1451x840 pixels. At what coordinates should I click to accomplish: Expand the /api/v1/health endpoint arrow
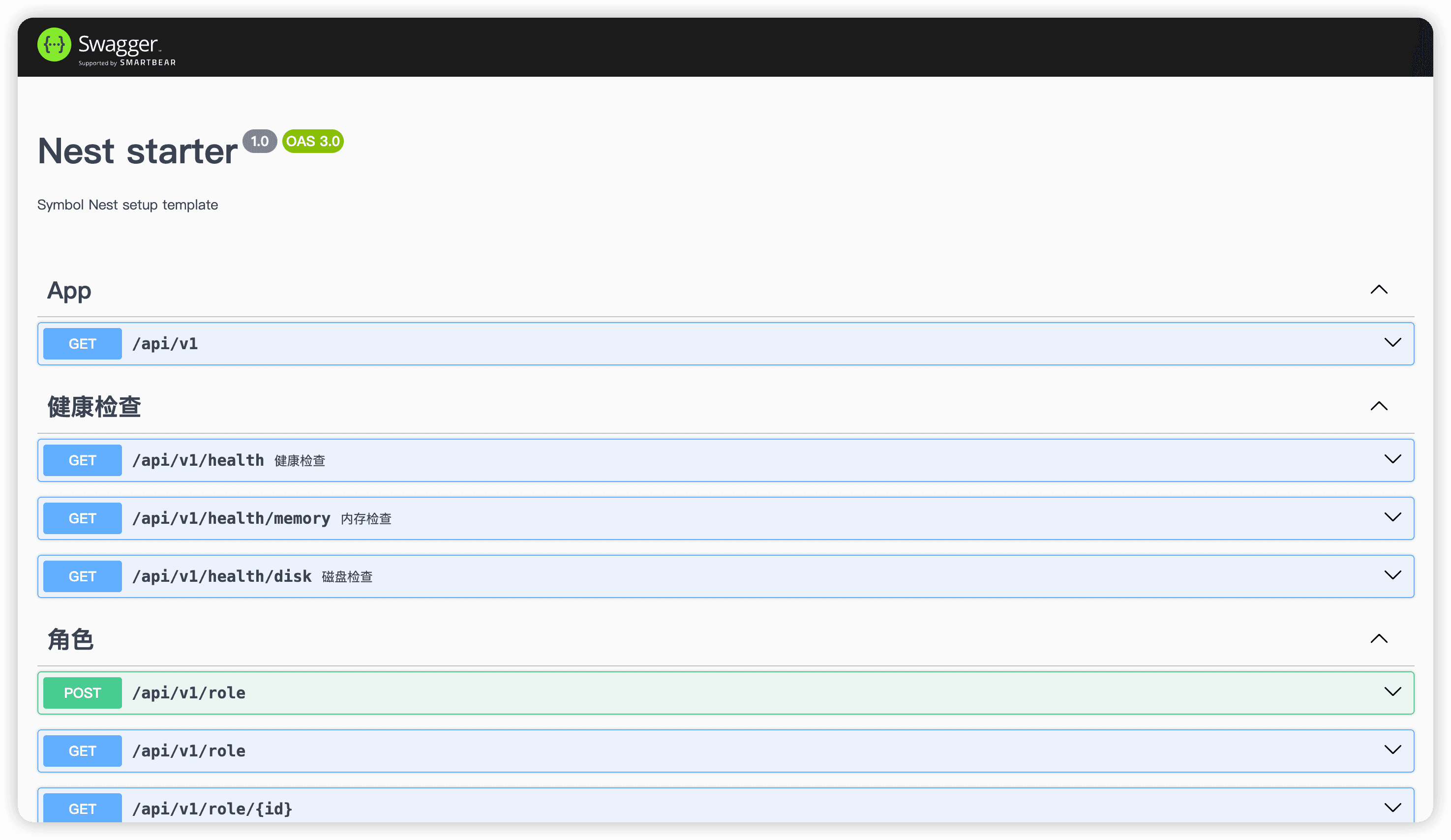[1392, 459]
